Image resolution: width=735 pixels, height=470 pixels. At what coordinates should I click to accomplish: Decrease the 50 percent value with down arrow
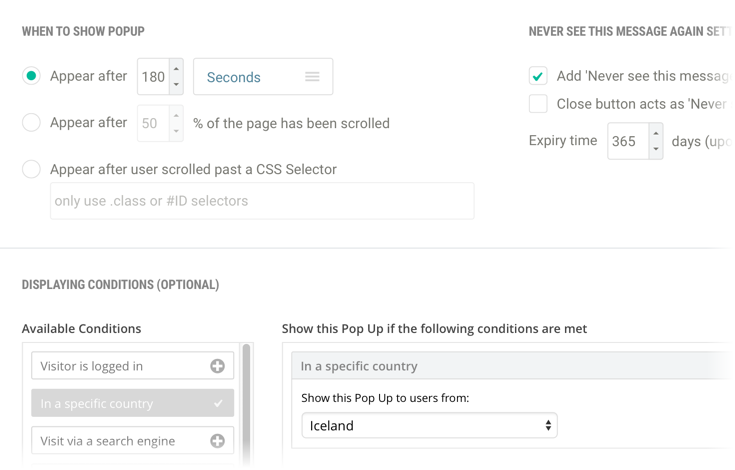(176, 131)
